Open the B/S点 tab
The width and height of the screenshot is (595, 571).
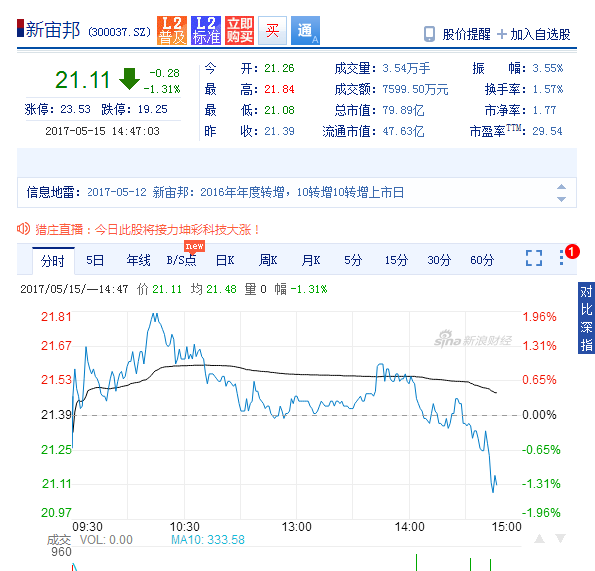(x=181, y=260)
